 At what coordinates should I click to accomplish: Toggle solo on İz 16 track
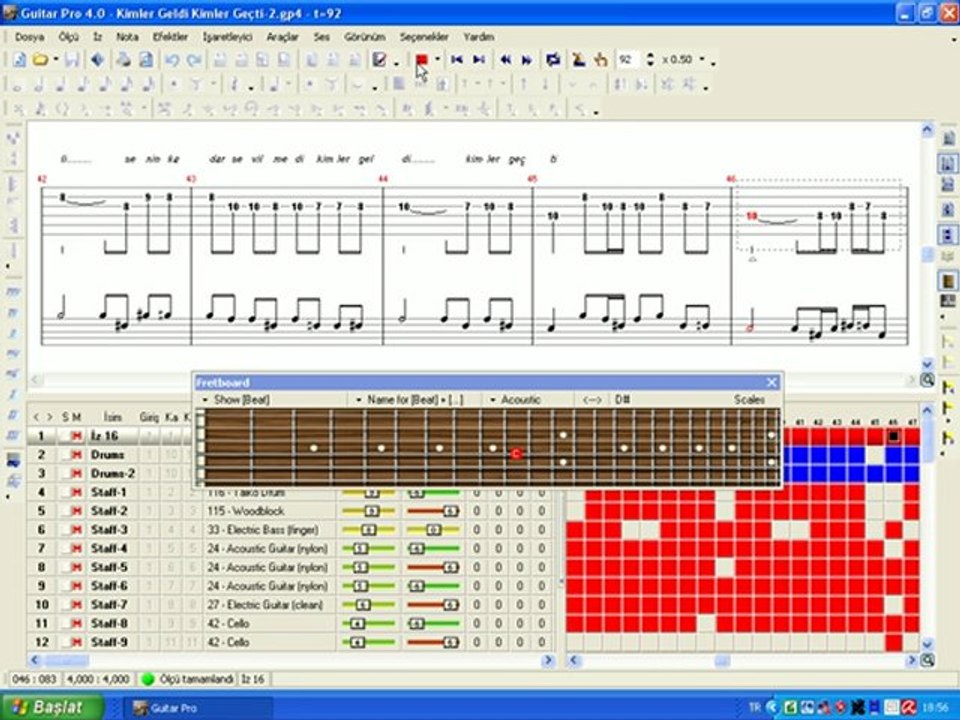[65, 436]
